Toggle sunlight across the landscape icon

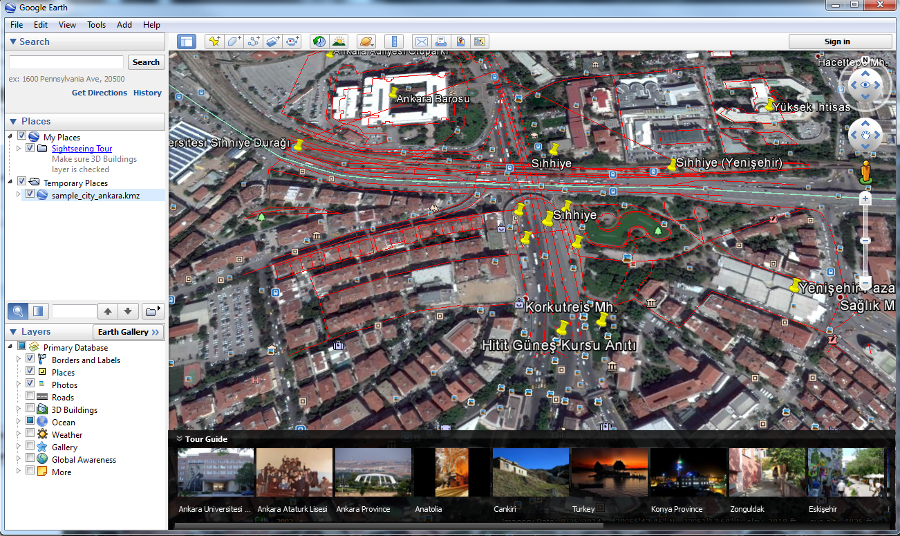click(x=339, y=41)
